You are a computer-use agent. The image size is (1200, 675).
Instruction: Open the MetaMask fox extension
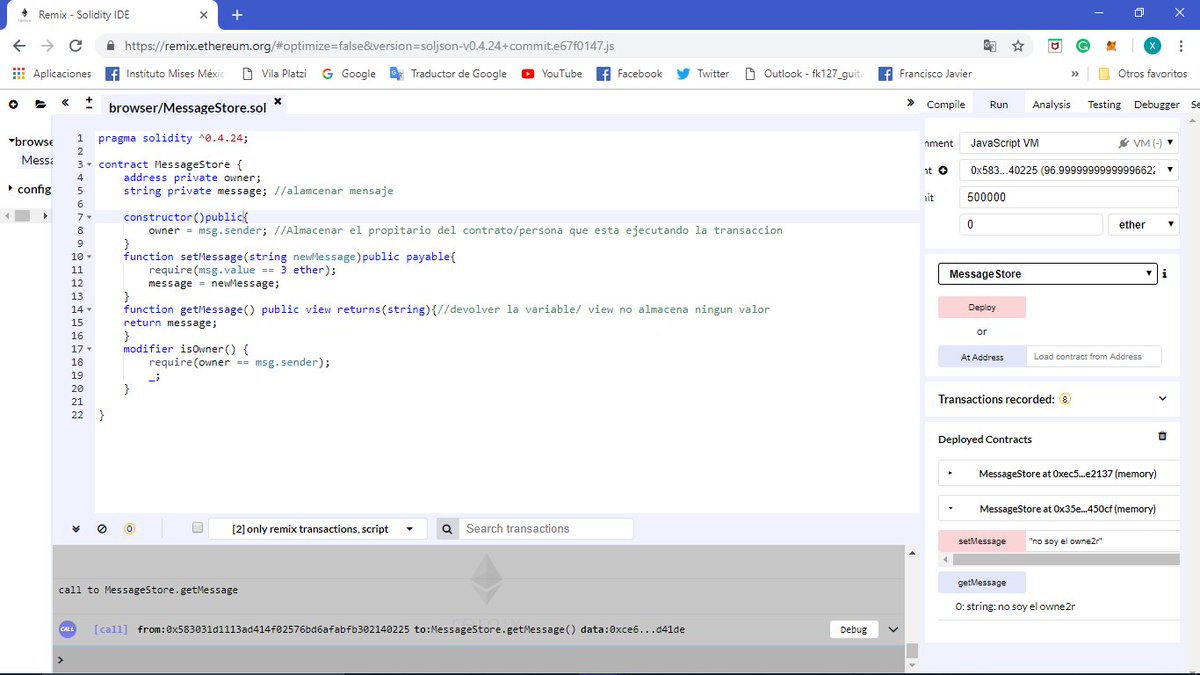1112,46
